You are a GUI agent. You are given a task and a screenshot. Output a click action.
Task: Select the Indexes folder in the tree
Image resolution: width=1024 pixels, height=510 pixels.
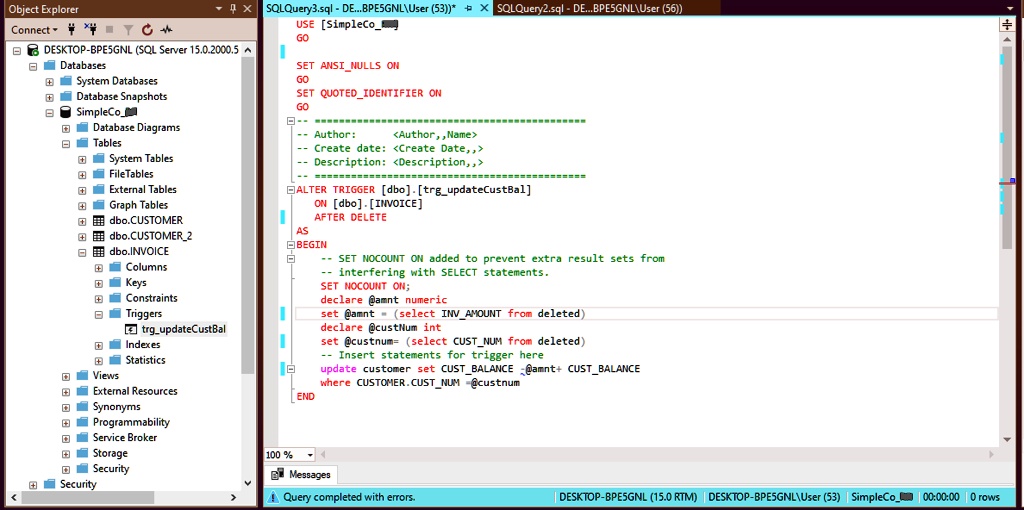tap(135, 345)
